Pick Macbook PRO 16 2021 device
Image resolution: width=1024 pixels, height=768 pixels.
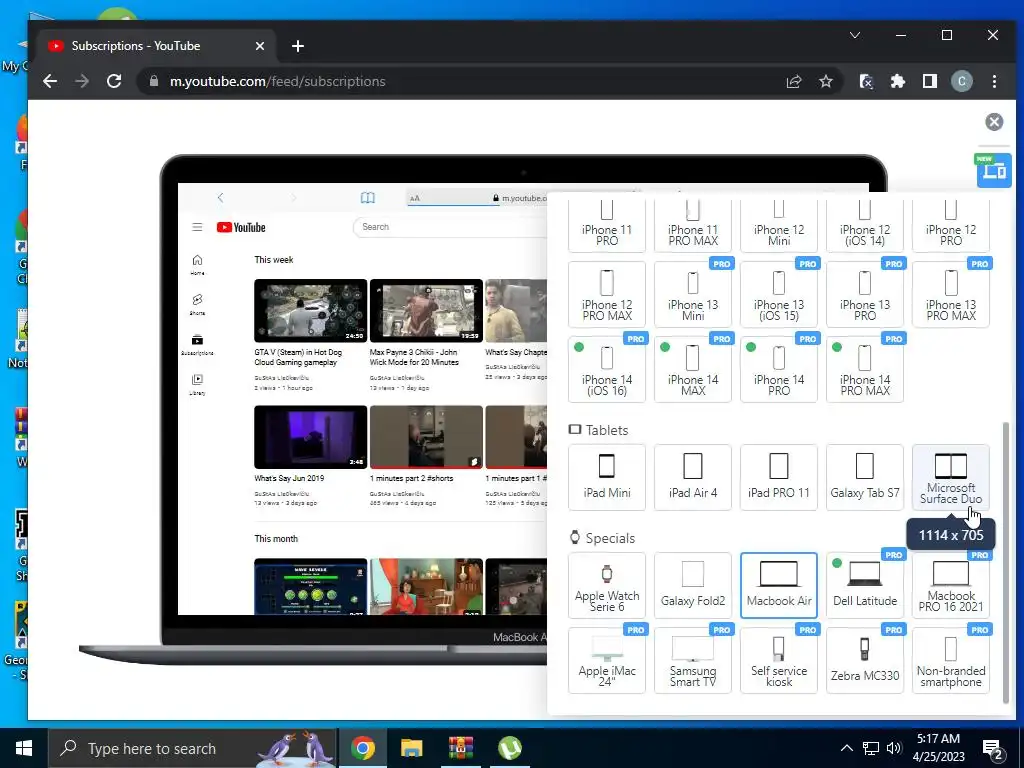[951, 585]
